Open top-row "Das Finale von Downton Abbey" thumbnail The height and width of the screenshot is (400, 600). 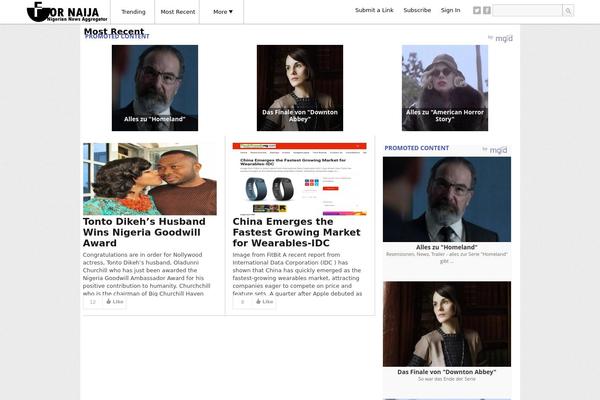(x=300, y=88)
